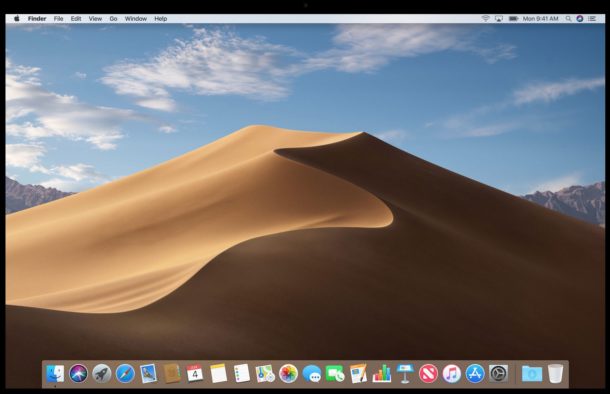Launch Safari from the Dock
610x394 pixels.
[125, 373]
